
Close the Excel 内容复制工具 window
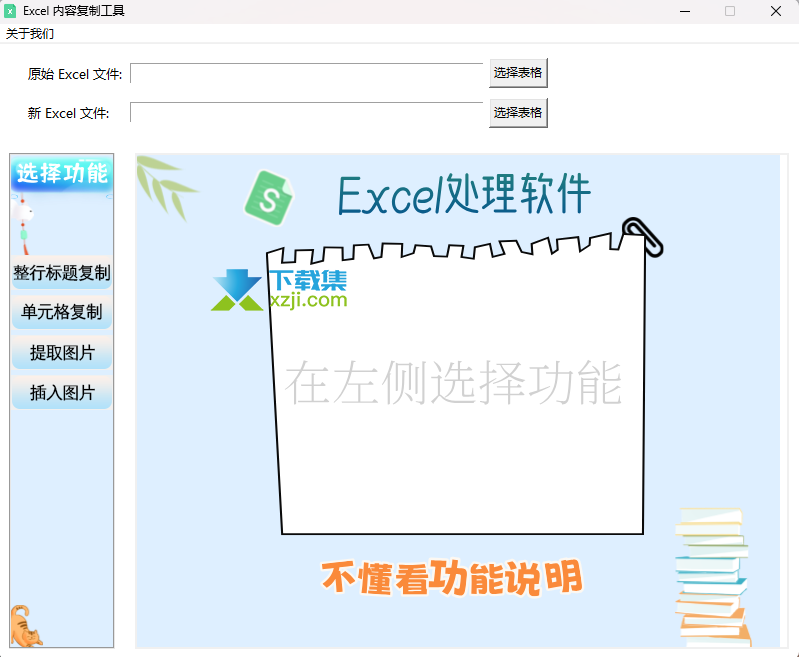pyautogui.click(x=776, y=11)
